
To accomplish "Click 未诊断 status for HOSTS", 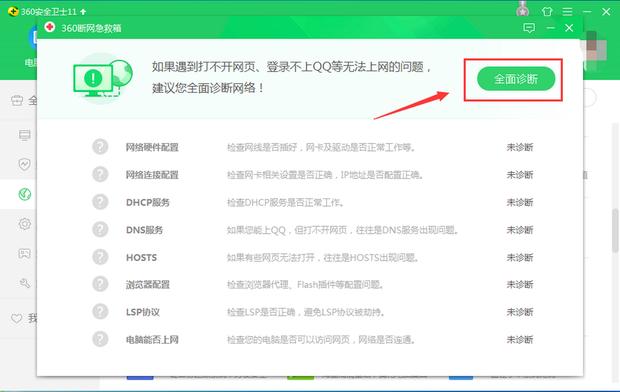I will coord(520,258).
